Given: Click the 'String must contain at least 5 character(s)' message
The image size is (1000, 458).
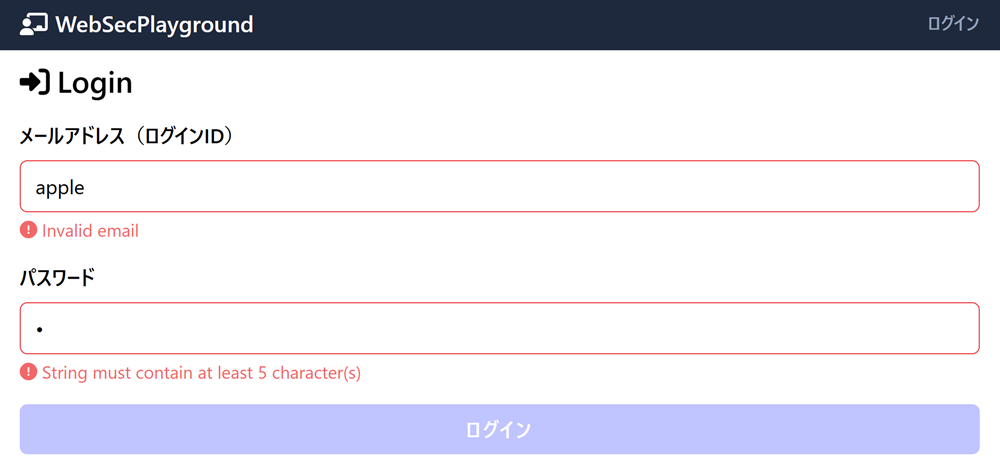Looking at the screenshot, I should pyautogui.click(x=201, y=373).
